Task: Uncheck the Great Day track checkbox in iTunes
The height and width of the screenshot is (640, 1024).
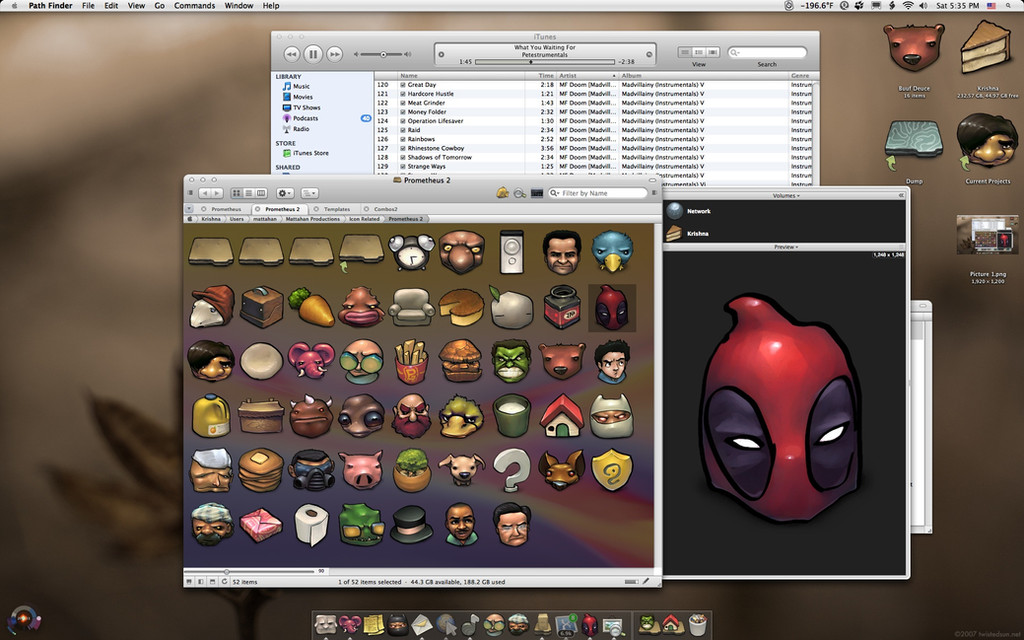Action: (x=403, y=85)
